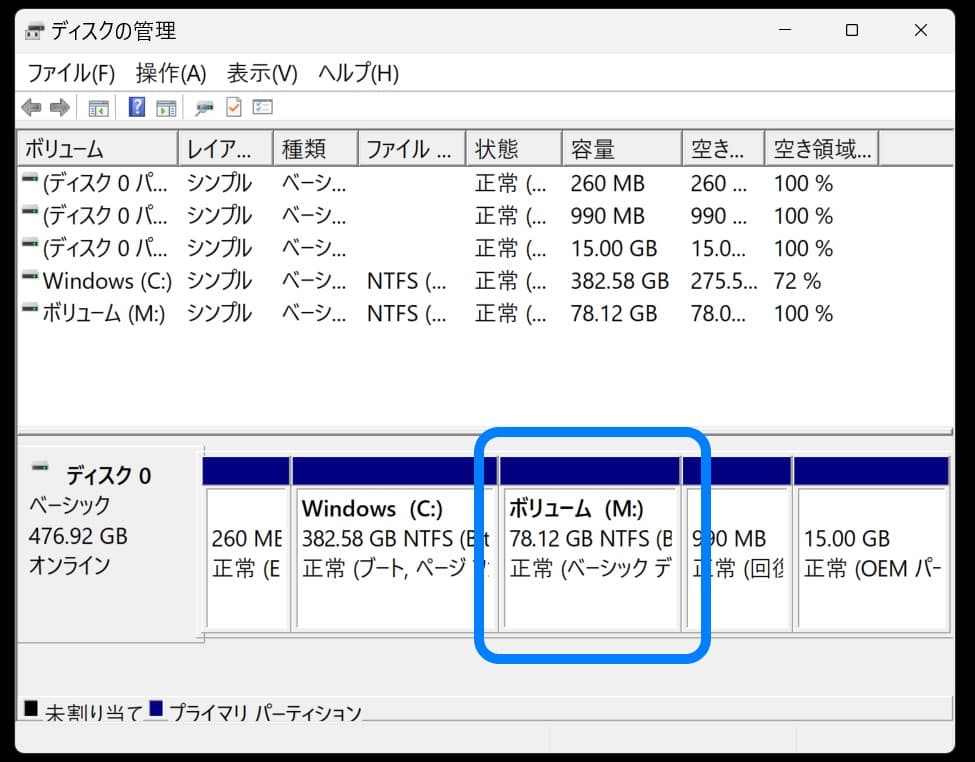Click the プライマリ パーティション legend entry
The height and width of the screenshot is (762, 975).
(x=256, y=712)
